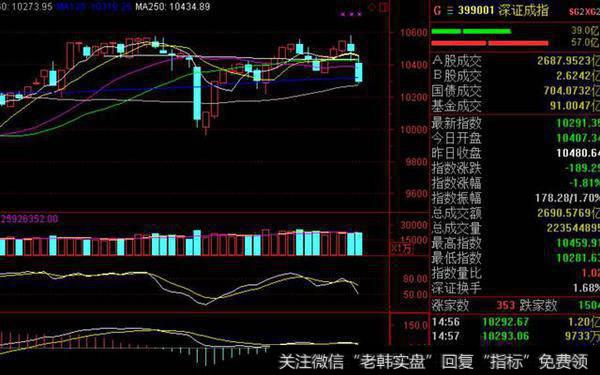600x375 pixels.
Task: Click the 80.00 indicator axis label
Action: 415,279
